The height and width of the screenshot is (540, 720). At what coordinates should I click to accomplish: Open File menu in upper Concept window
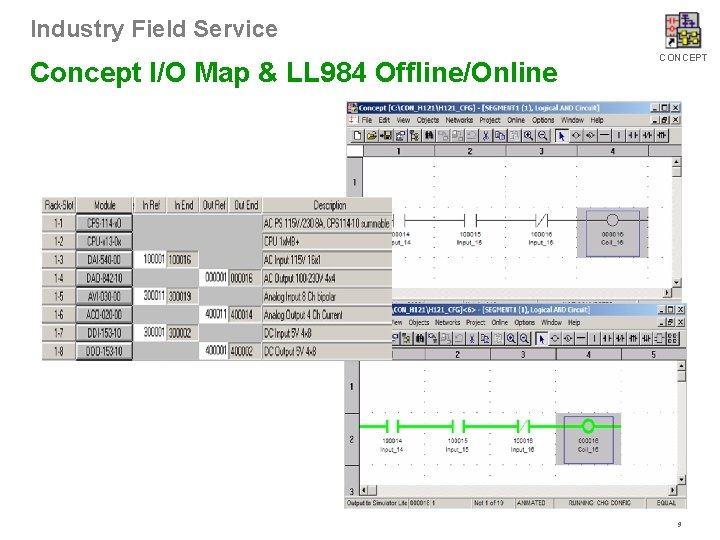(366, 120)
